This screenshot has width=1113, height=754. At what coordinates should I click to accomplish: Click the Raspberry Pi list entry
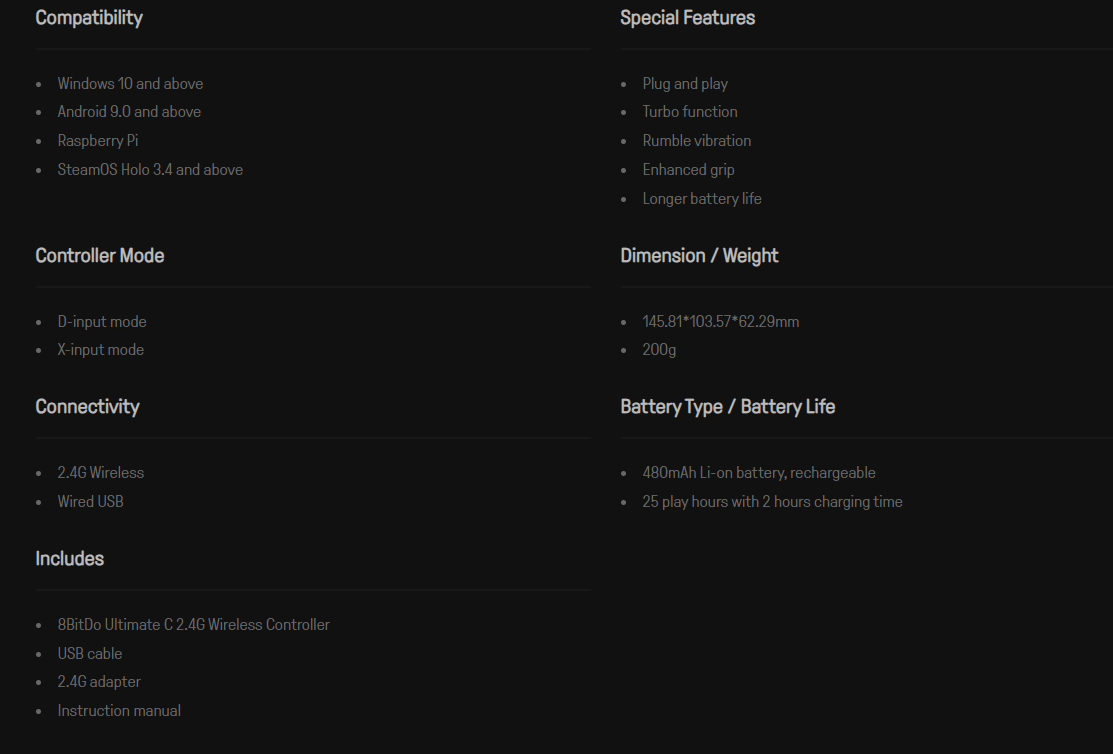pyautogui.click(x=98, y=141)
